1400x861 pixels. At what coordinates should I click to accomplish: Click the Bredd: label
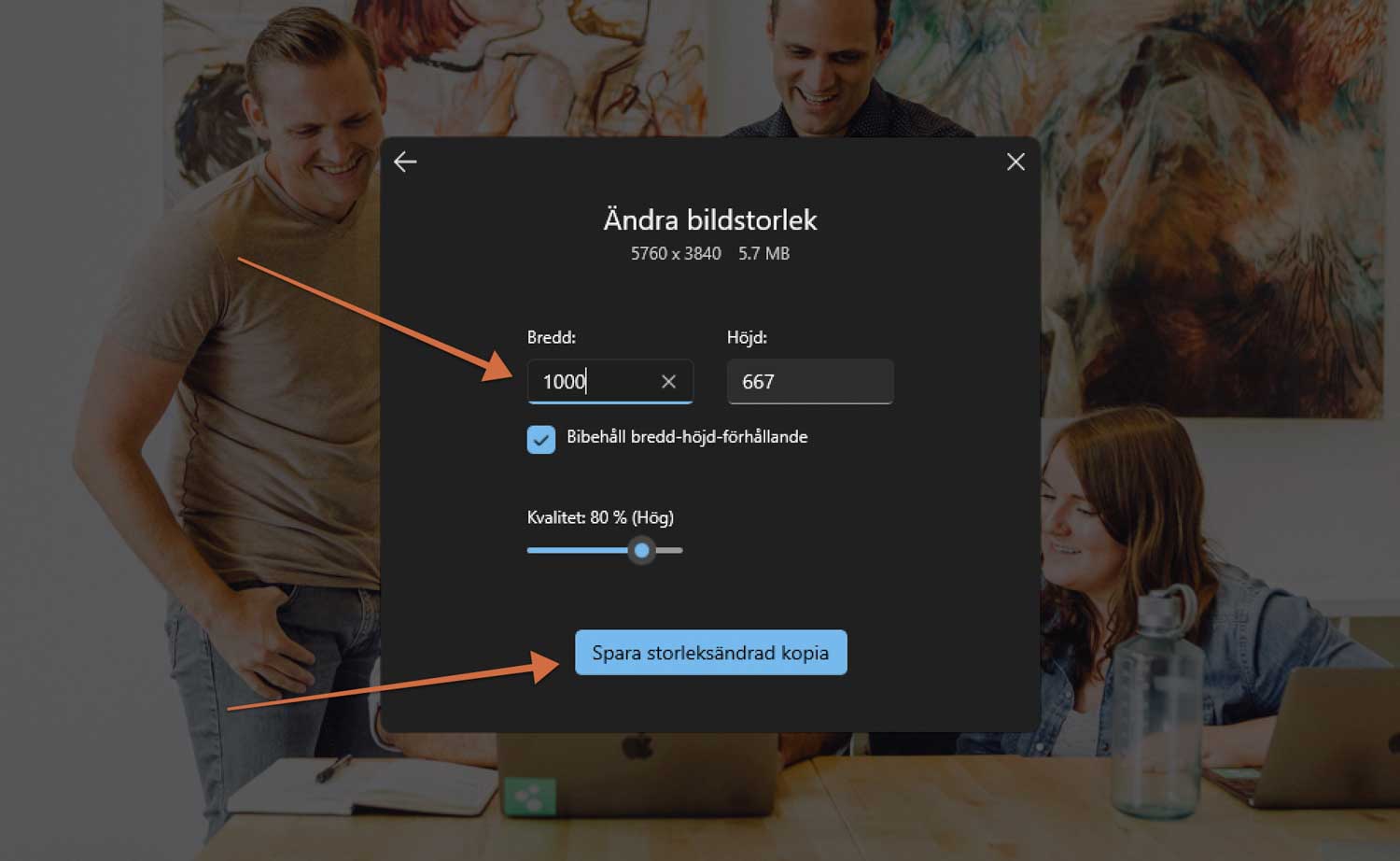[x=552, y=337]
